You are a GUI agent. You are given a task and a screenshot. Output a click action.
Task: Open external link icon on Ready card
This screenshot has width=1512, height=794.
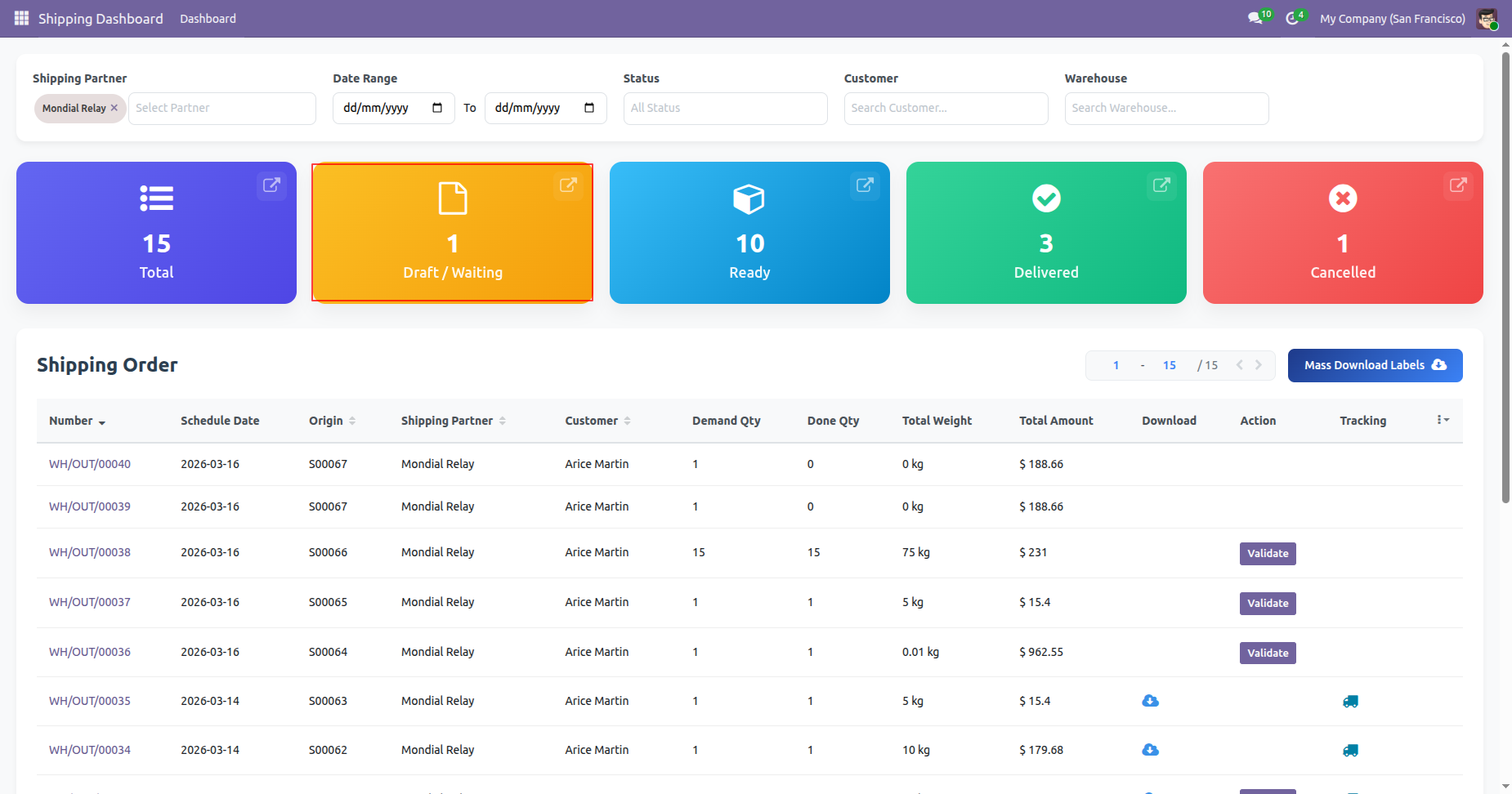point(865,185)
